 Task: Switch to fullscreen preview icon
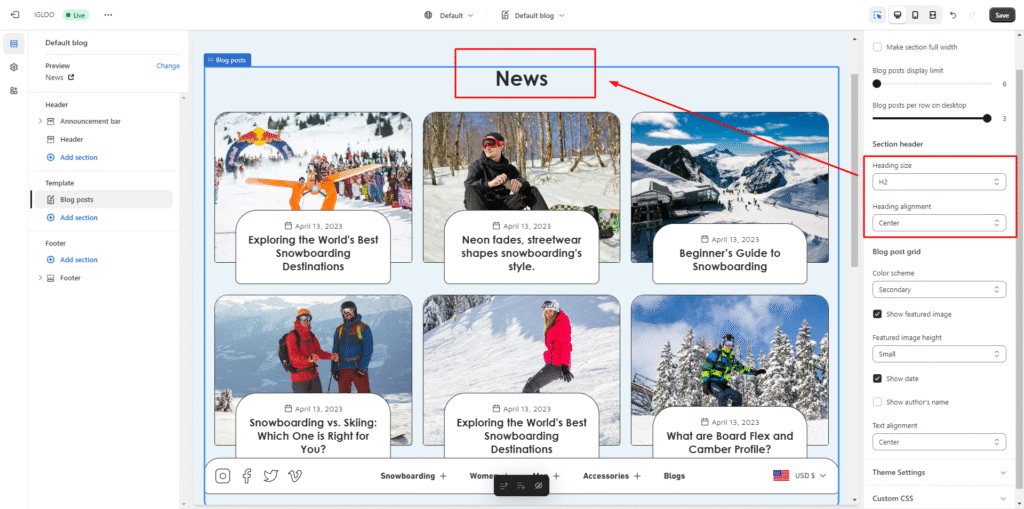click(x=932, y=15)
